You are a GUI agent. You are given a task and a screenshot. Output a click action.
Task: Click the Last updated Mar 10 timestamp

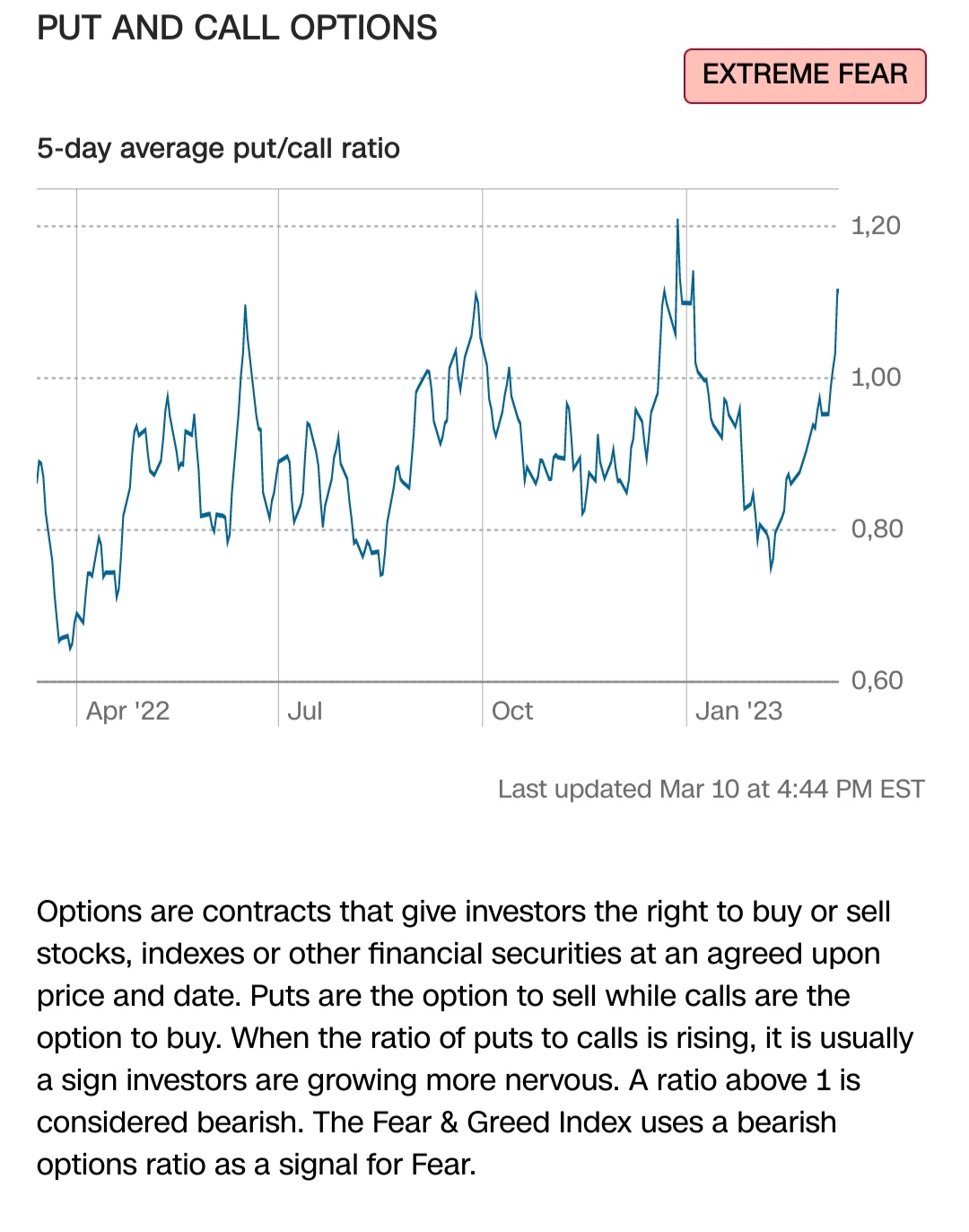pos(711,789)
